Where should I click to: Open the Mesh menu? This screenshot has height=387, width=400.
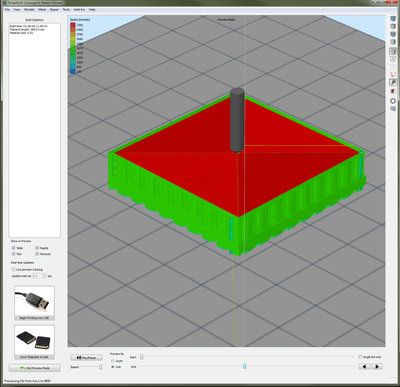[x=42, y=10]
